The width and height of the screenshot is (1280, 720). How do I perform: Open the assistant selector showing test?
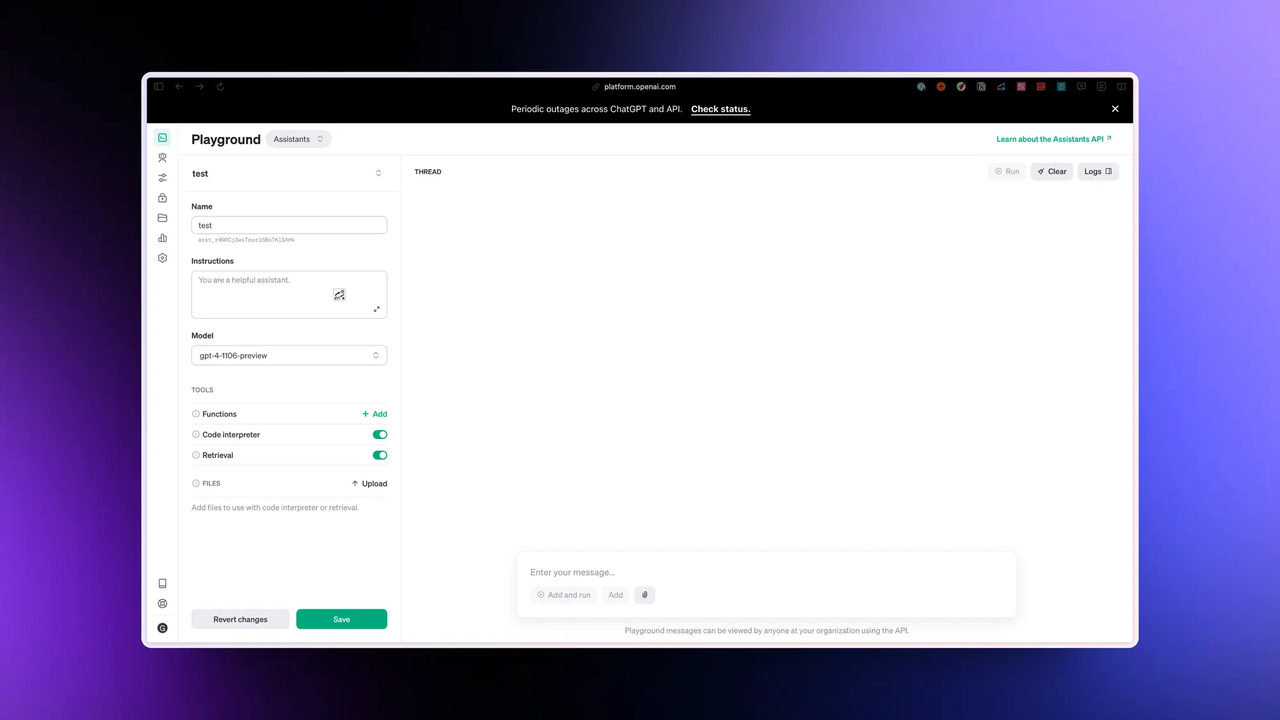coord(289,173)
